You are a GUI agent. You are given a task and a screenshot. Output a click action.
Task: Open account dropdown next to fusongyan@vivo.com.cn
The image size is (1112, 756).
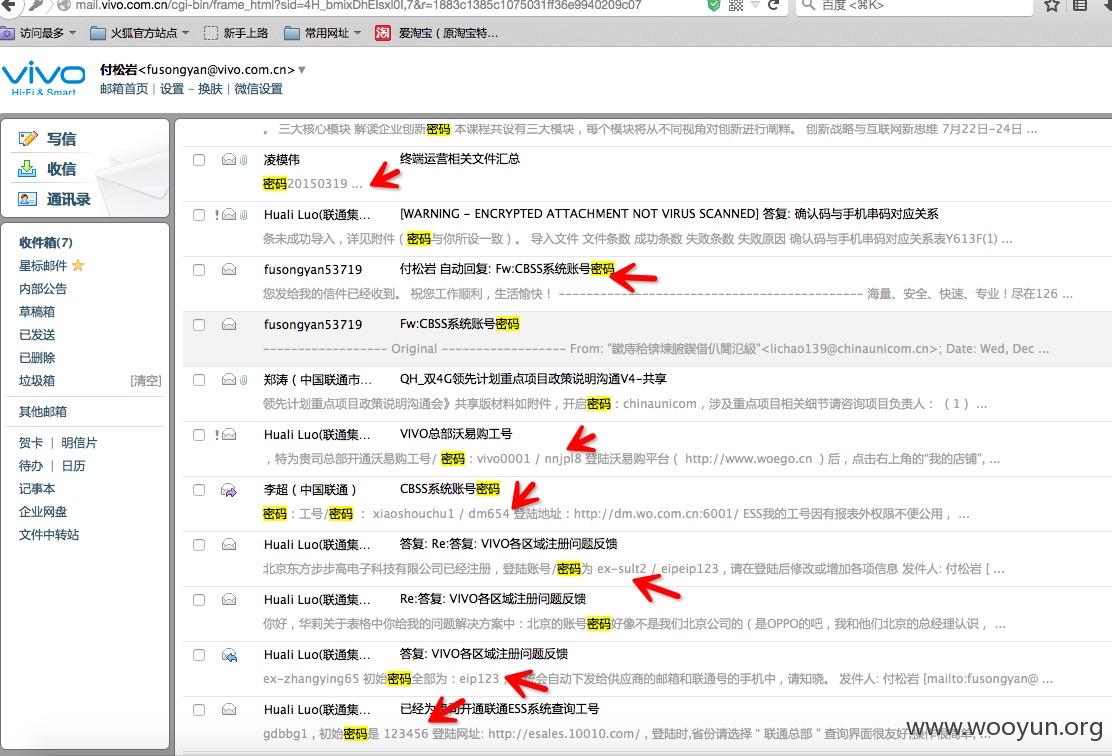(302, 70)
